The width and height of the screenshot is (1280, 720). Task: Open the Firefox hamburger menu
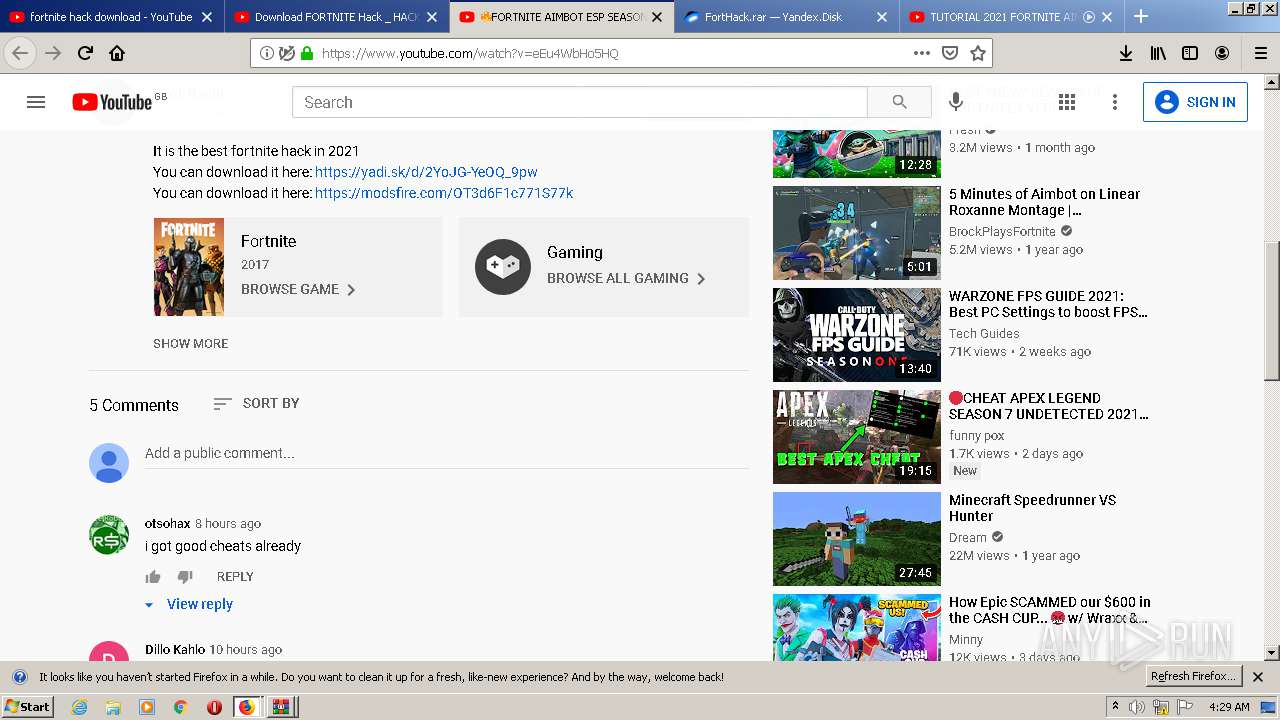1260,53
